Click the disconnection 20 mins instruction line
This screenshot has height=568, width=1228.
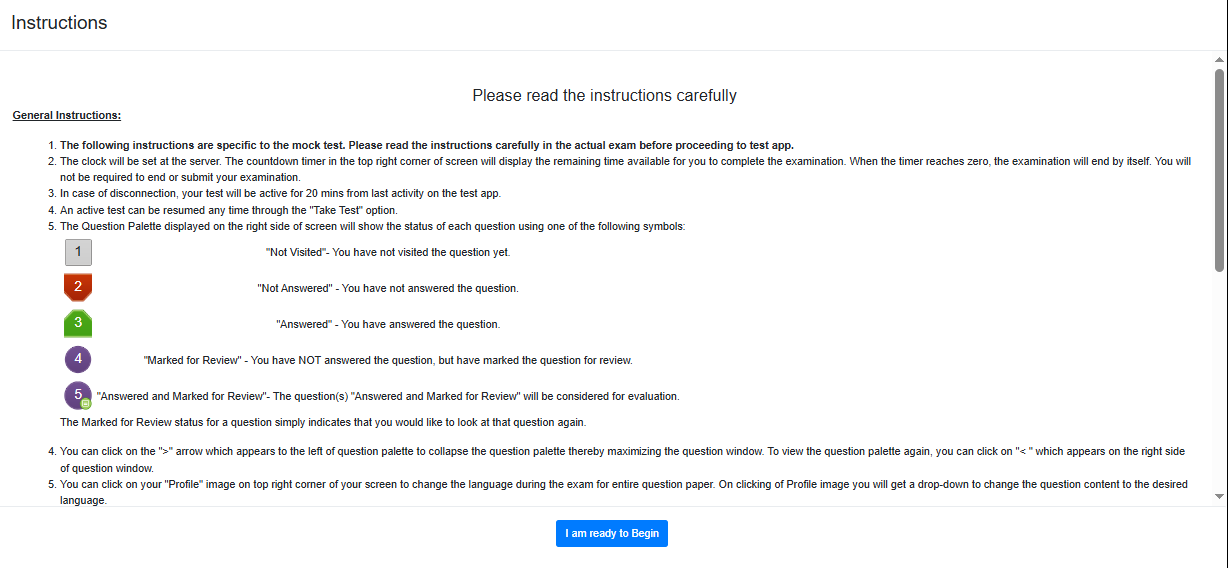pyautogui.click(x=280, y=194)
